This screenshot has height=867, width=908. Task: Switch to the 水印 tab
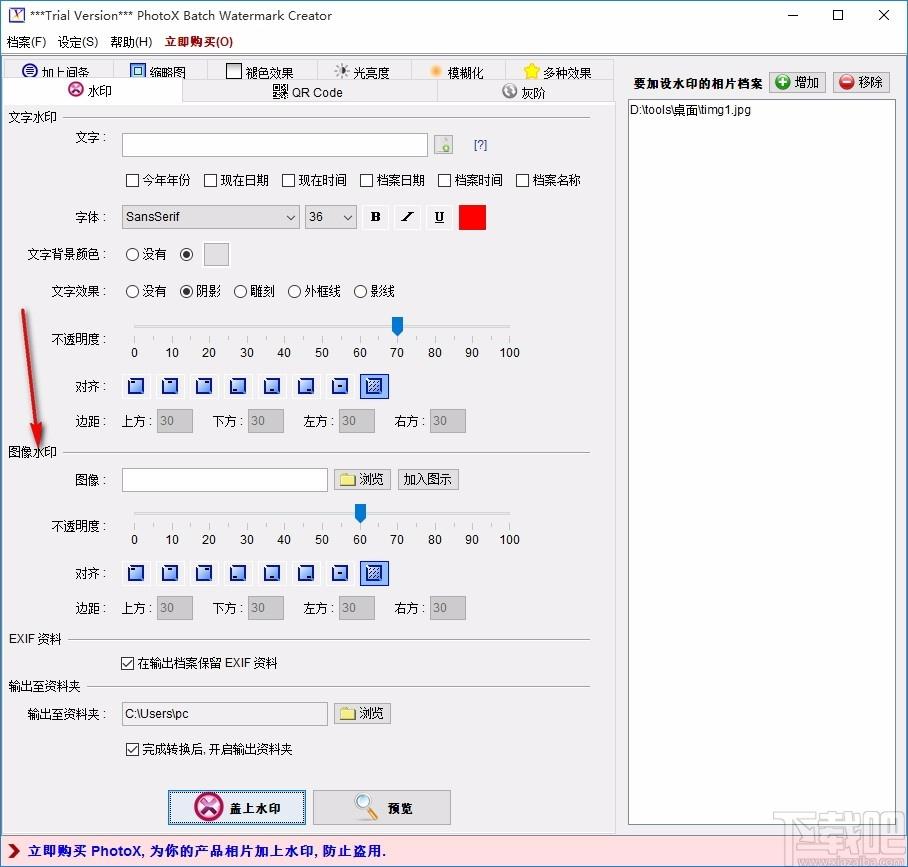click(x=91, y=91)
